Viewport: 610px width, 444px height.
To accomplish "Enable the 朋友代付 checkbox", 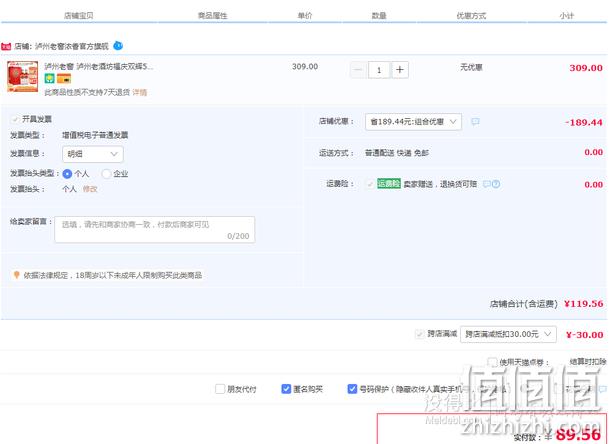I will (x=220, y=389).
